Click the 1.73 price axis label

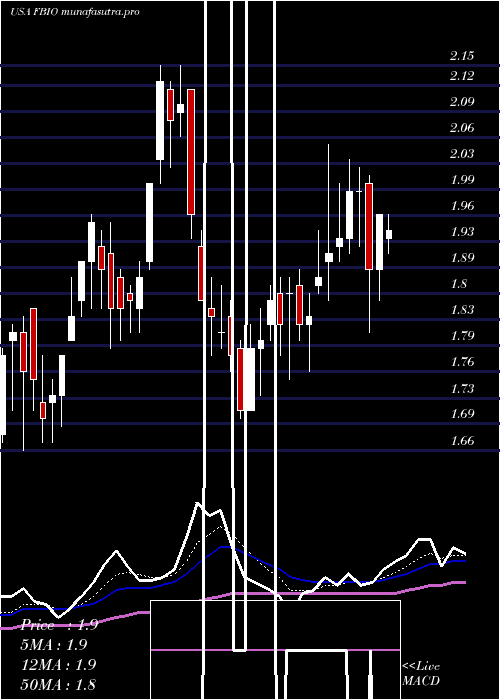462,388
